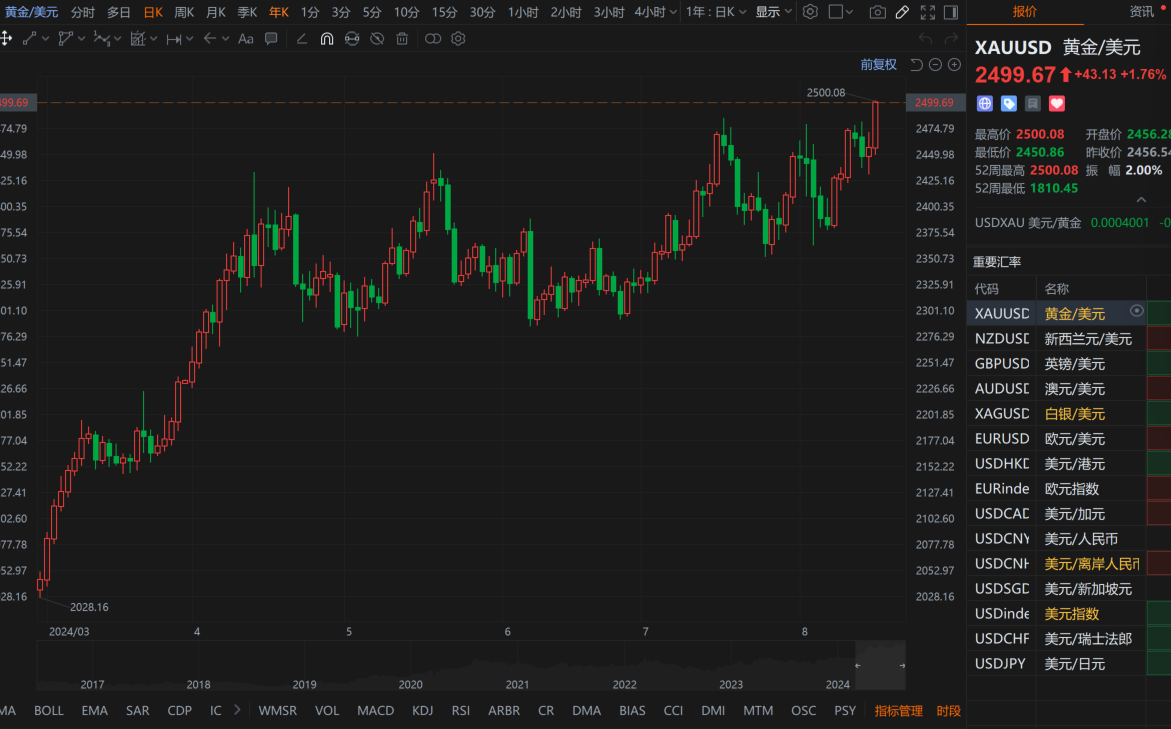Select the text annotation Aa tool
This screenshot has width=1171, height=729.
tap(246, 39)
